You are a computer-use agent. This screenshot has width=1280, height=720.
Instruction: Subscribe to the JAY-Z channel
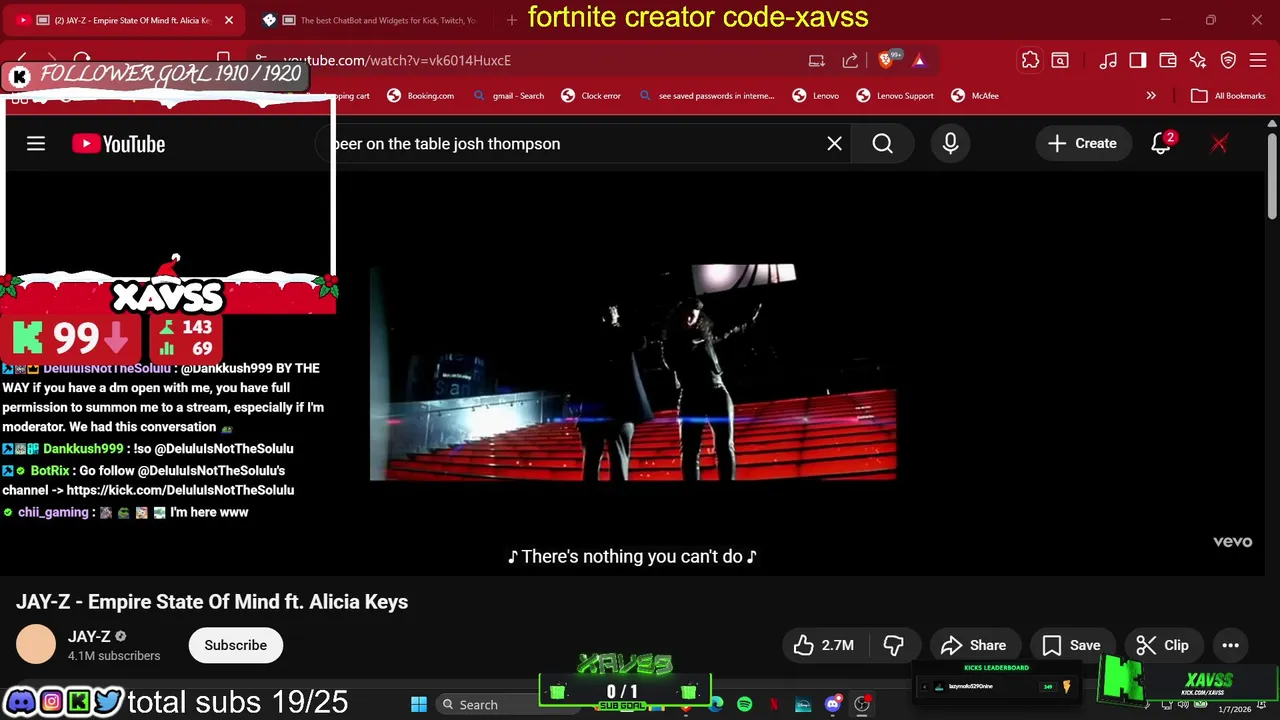pos(235,645)
